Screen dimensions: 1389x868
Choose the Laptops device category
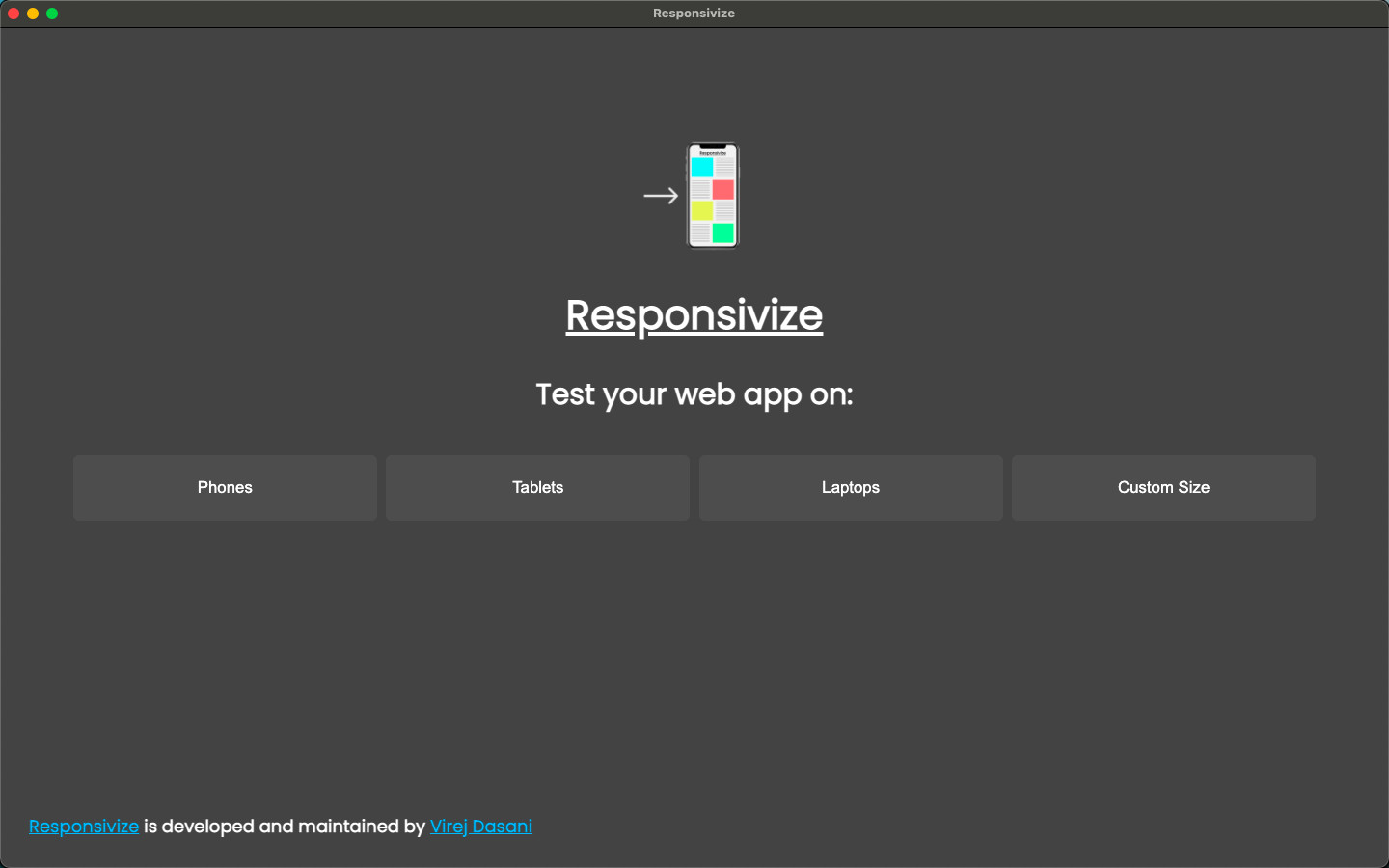click(851, 488)
